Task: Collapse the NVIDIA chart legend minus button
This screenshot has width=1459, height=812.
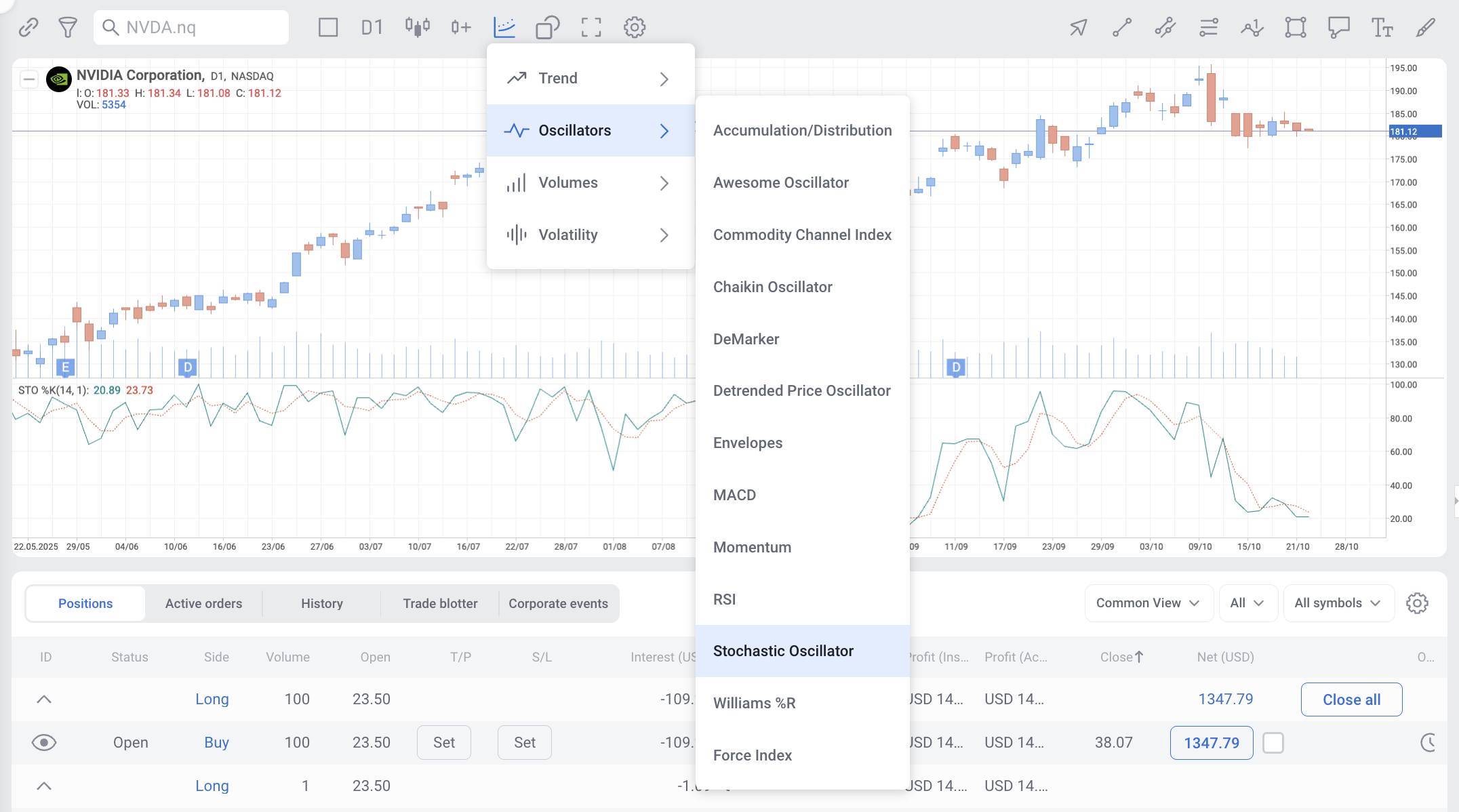Action: pyautogui.click(x=28, y=79)
